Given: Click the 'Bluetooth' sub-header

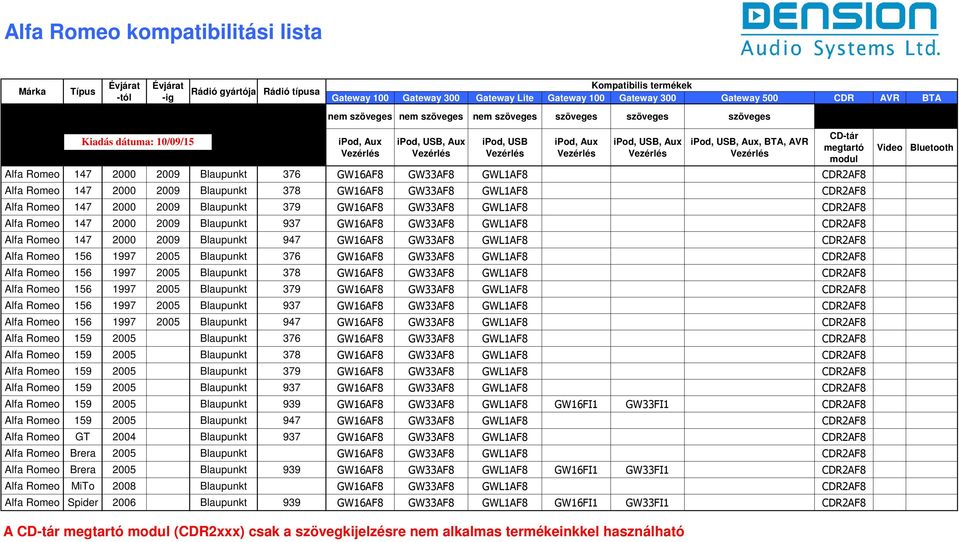Looking at the screenshot, I should click(931, 147).
